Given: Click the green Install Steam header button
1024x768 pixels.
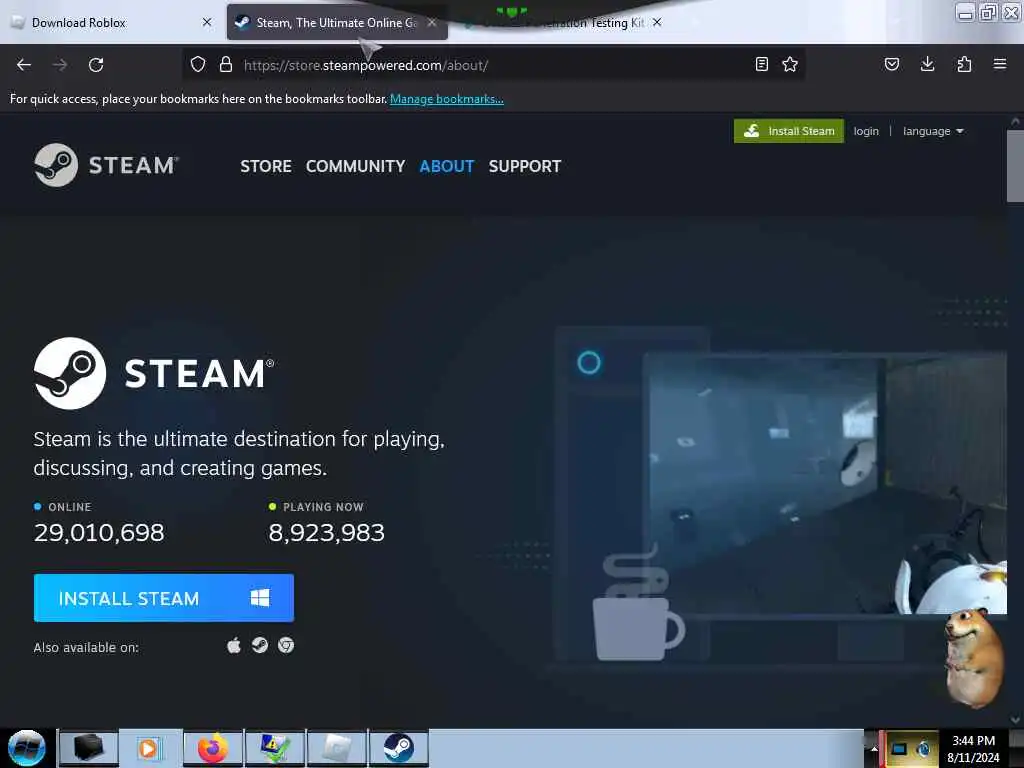Looking at the screenshot, I should [x=789, y=131].
